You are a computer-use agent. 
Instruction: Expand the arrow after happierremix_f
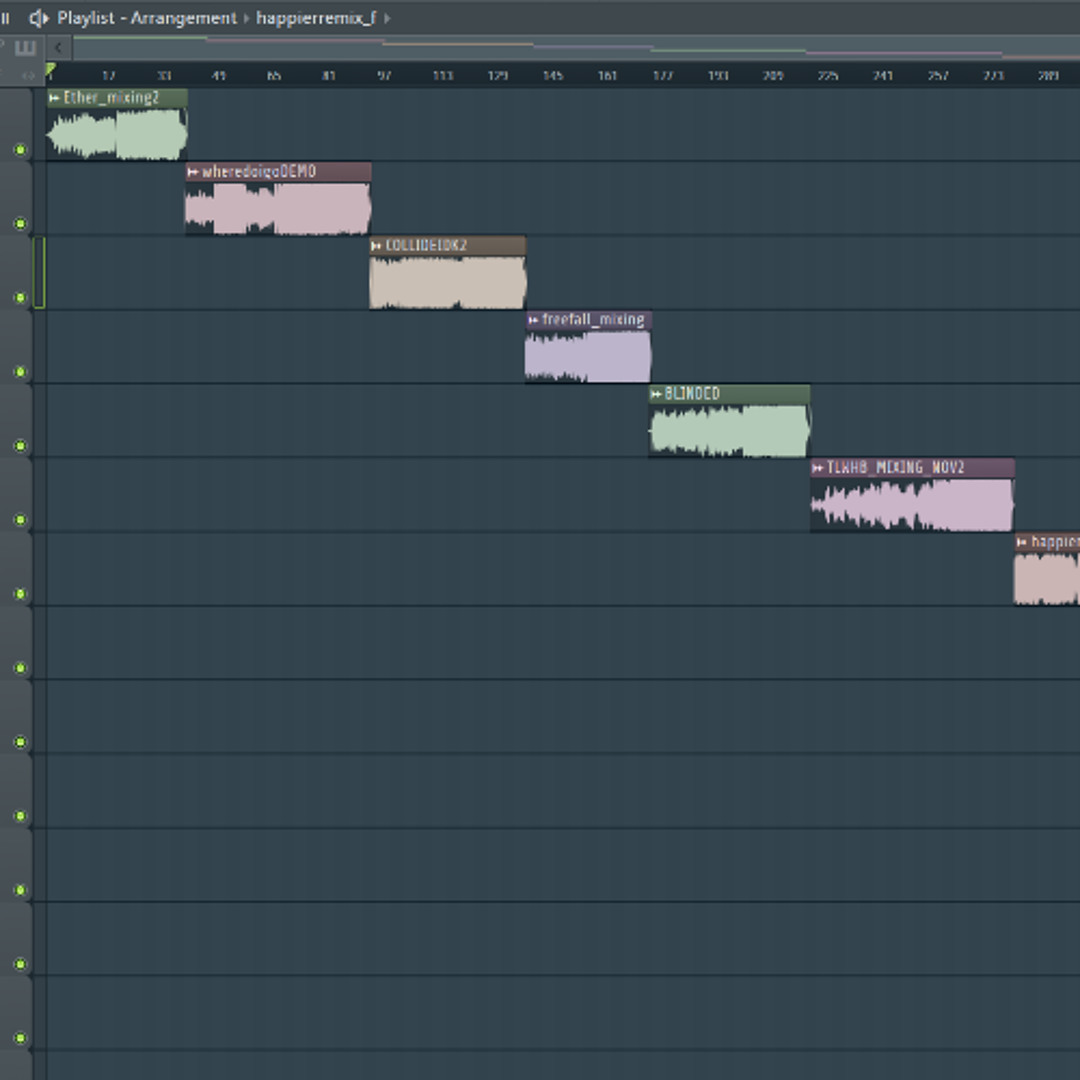click(386, 19)
